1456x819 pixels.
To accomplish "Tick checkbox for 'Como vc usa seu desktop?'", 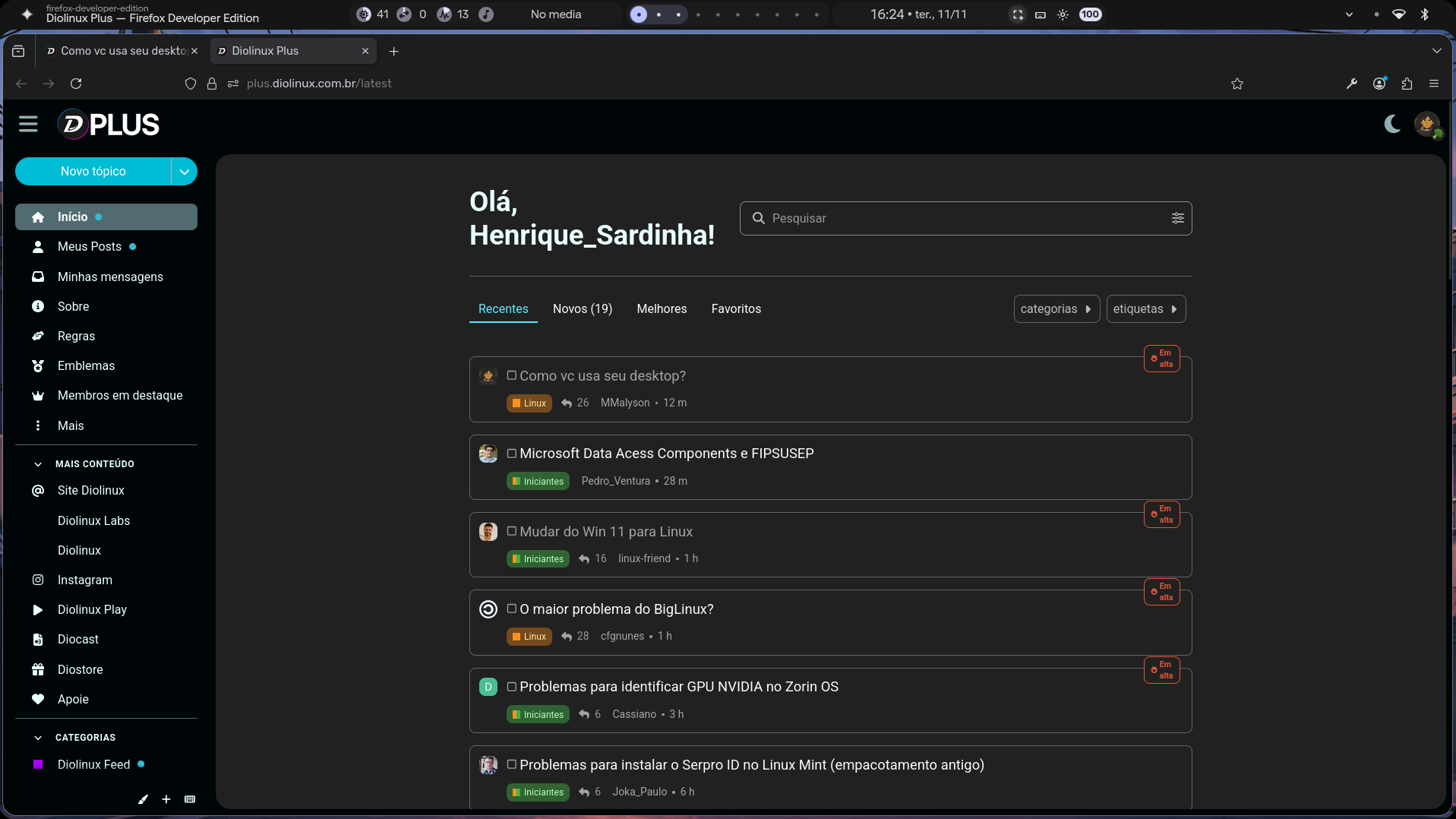I will point(512,375).
